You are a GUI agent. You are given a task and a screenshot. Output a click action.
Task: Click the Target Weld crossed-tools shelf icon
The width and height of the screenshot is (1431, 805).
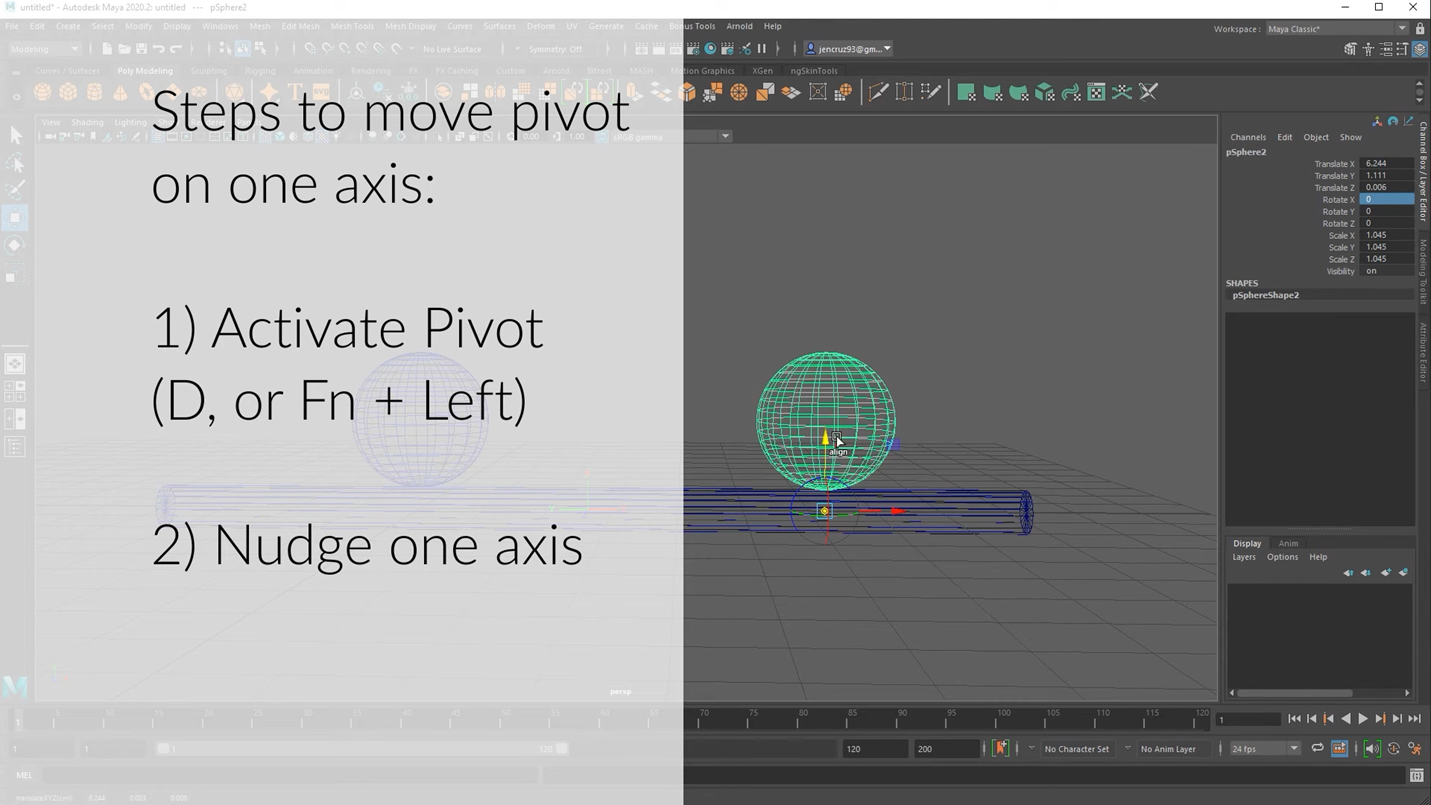click(1148, 92)
